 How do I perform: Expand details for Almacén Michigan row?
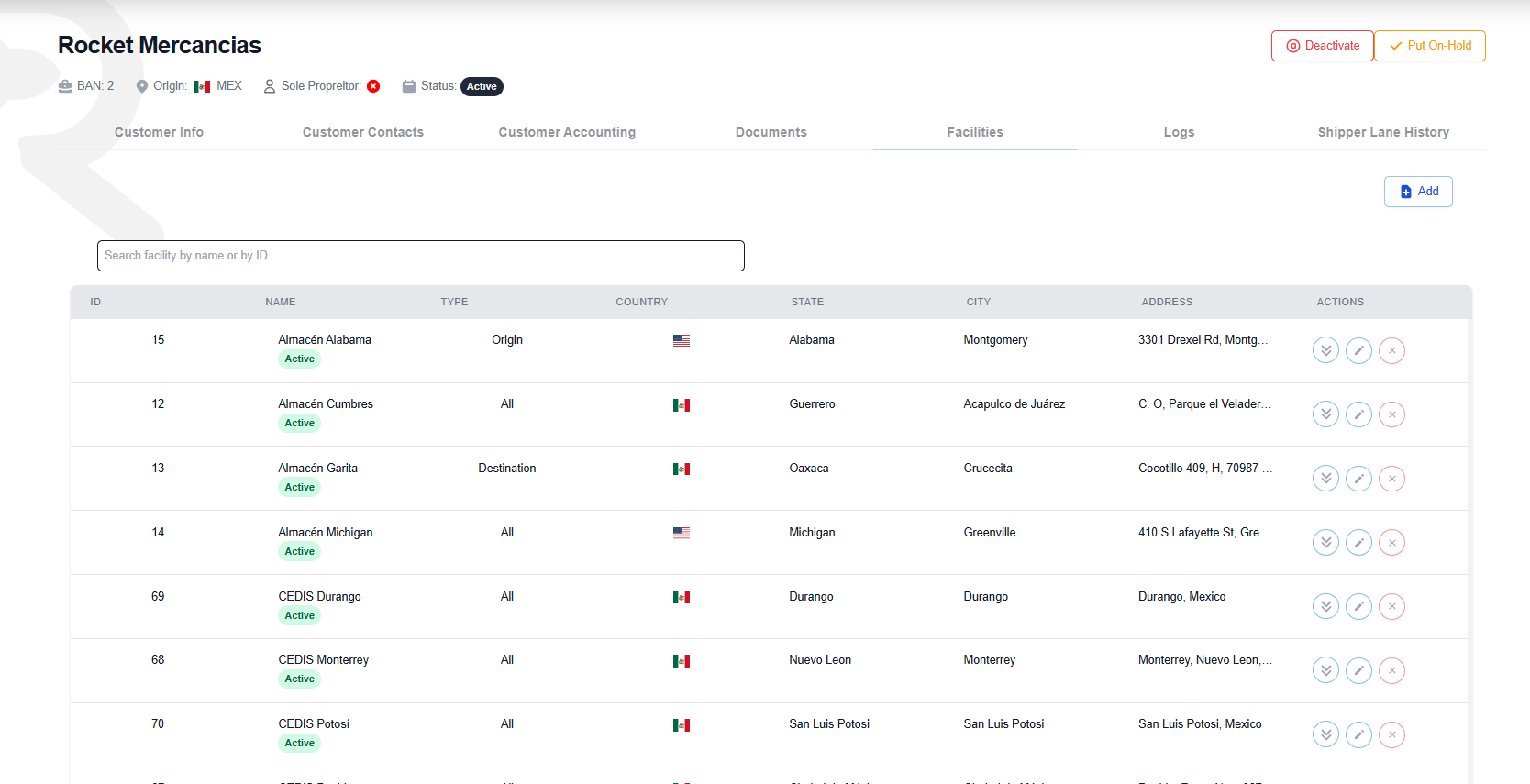(1325, 543)
